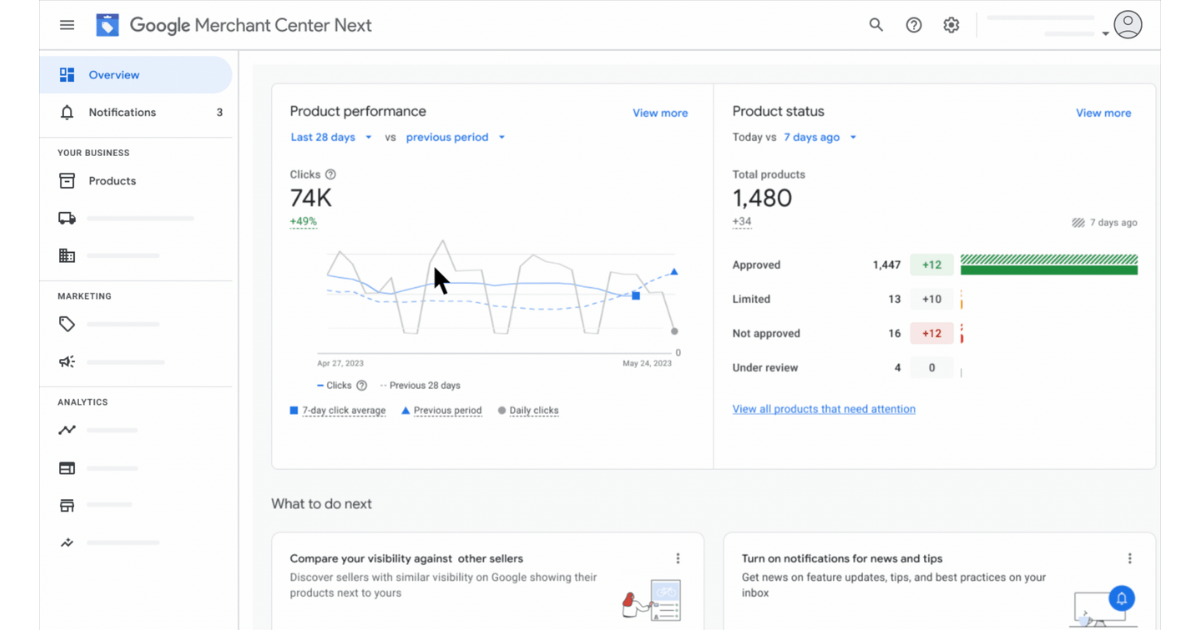Image resolution: width=1200 pixels, height=630 pixels.
Task: Click the Clicks info question icon
Action: pos(331,174)
